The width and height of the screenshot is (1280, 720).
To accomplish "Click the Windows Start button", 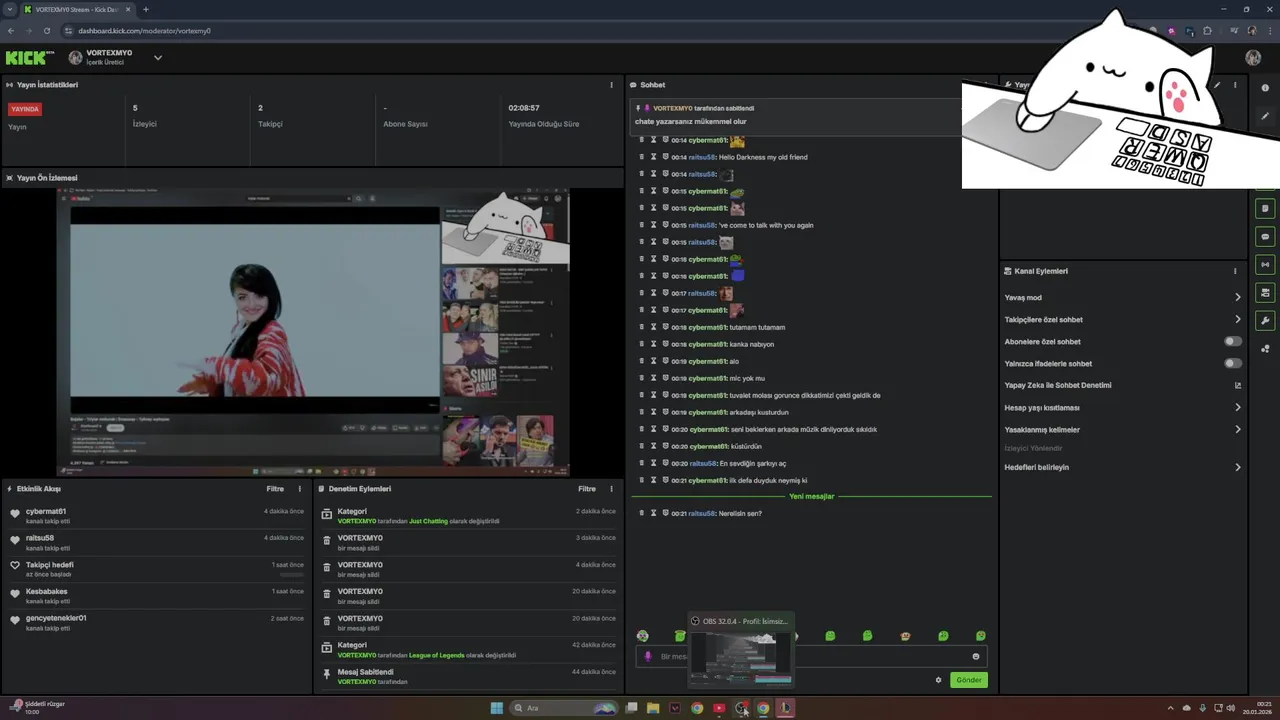I will (496, 708).
